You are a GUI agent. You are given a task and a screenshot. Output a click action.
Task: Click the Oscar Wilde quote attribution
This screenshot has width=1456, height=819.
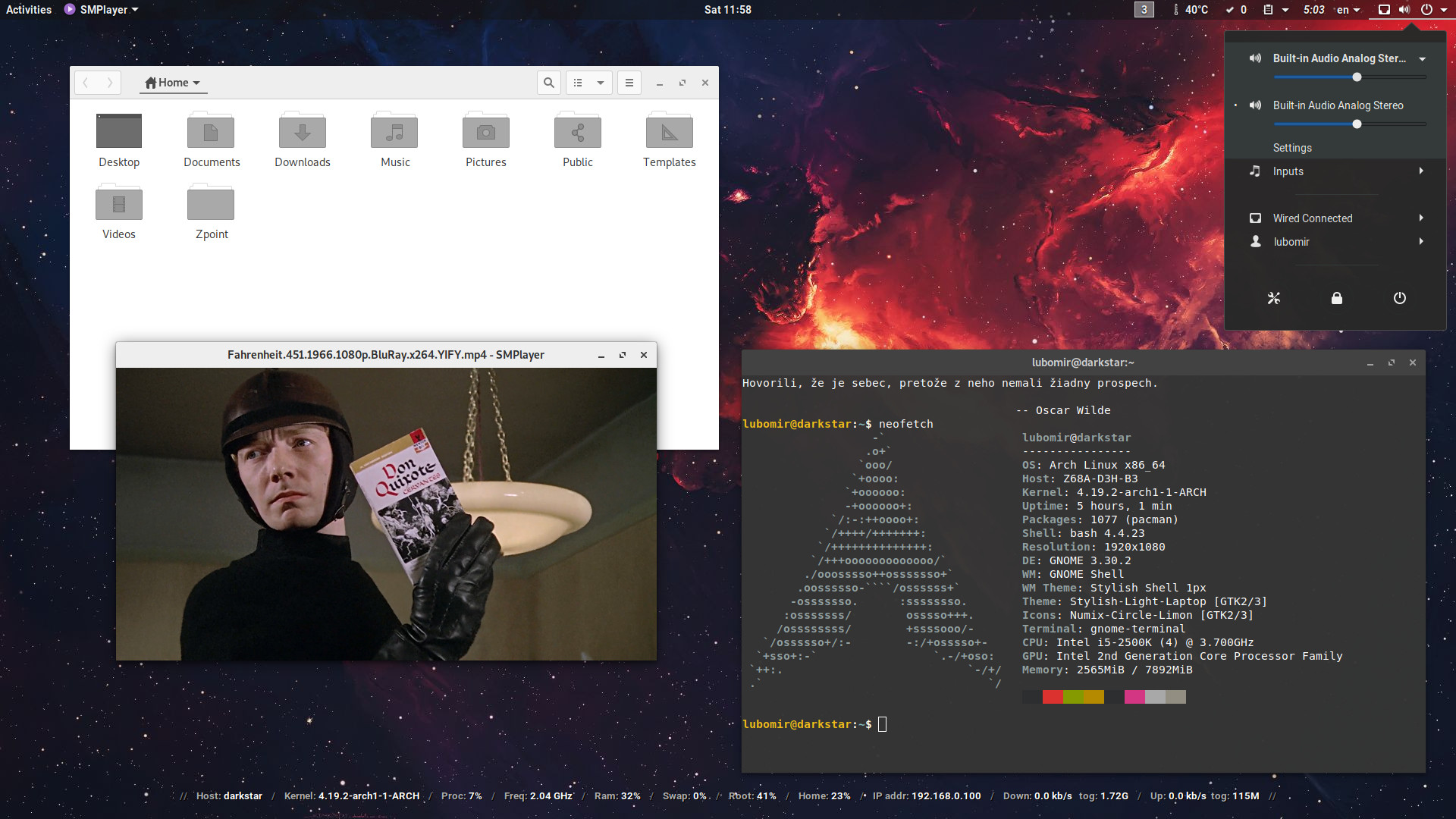tap(1063, 410)
